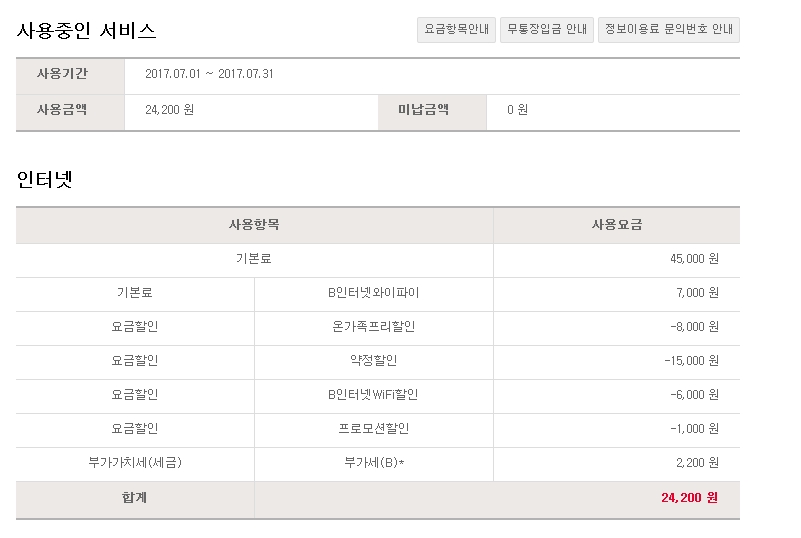Click the 인터넷 section heading
The height and width of the screenshot is (538, 801).
click(45, 180)
